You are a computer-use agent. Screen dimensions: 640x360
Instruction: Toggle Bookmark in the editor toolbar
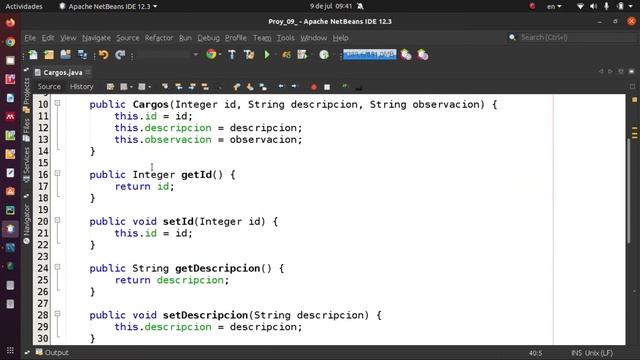coord(263,87)
